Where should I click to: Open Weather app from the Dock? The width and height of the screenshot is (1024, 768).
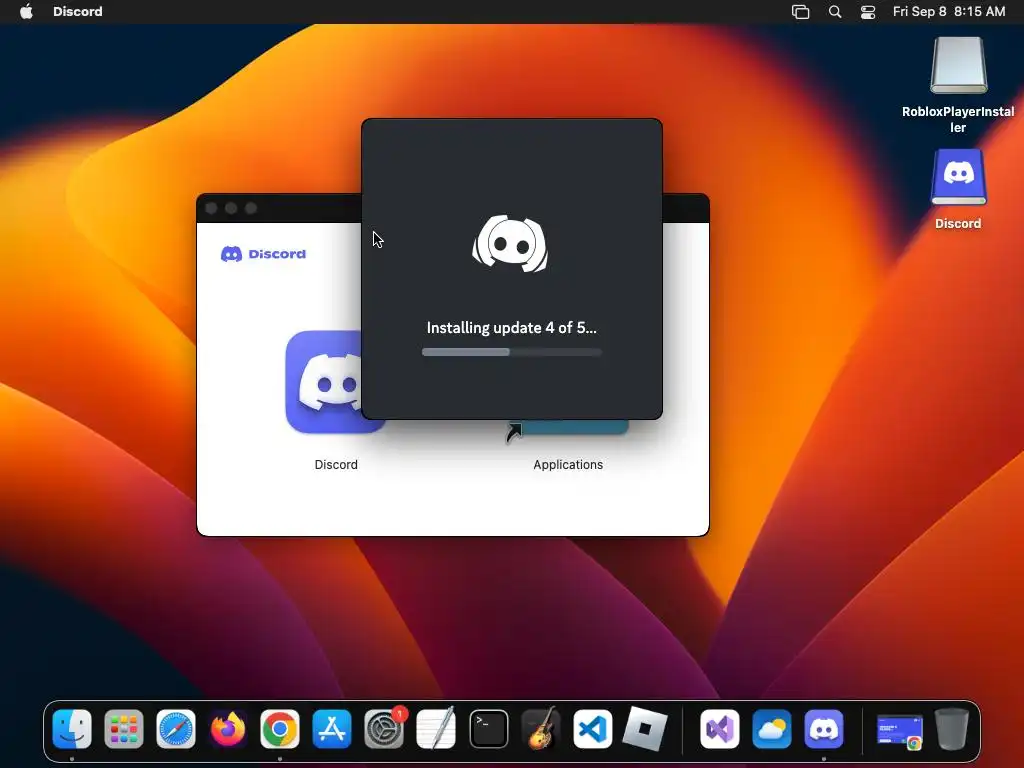[772, 729]
